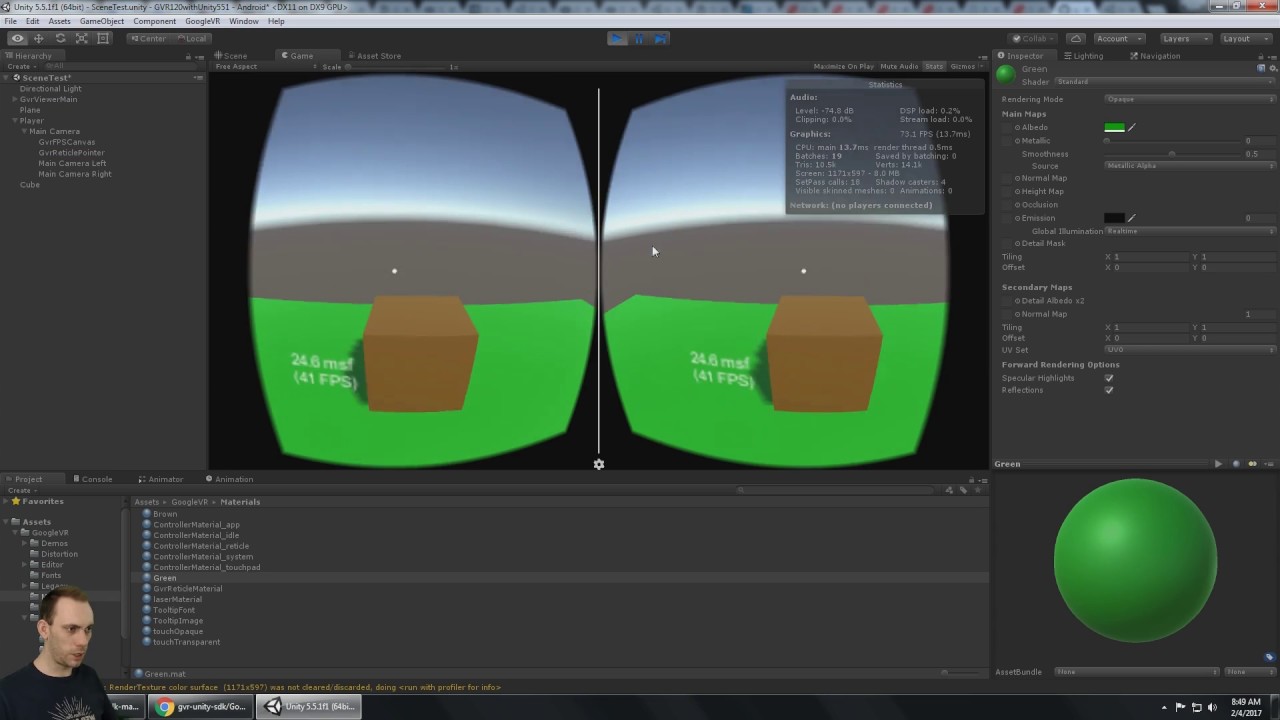The image size is (1280, 720).
Task: Select the Rotate tool
Action: tap(59, 37)
